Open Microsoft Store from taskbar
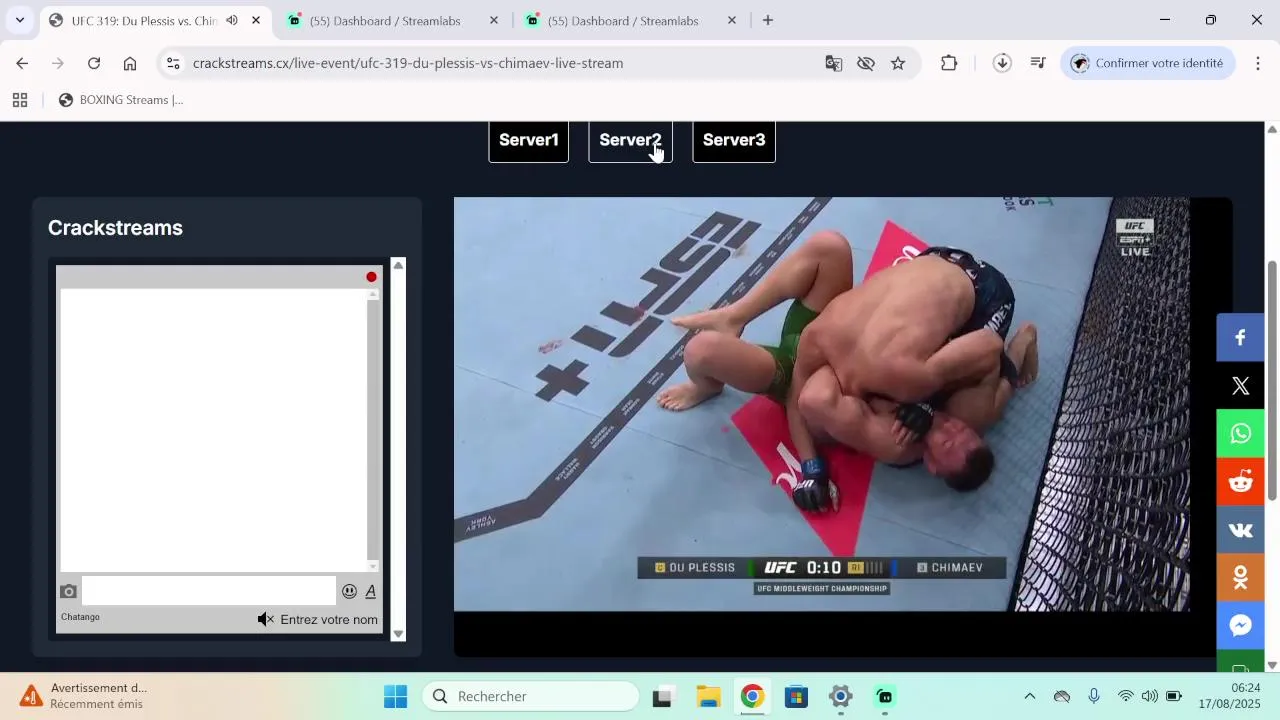1280x720 pixels. (x=796, y=697)
